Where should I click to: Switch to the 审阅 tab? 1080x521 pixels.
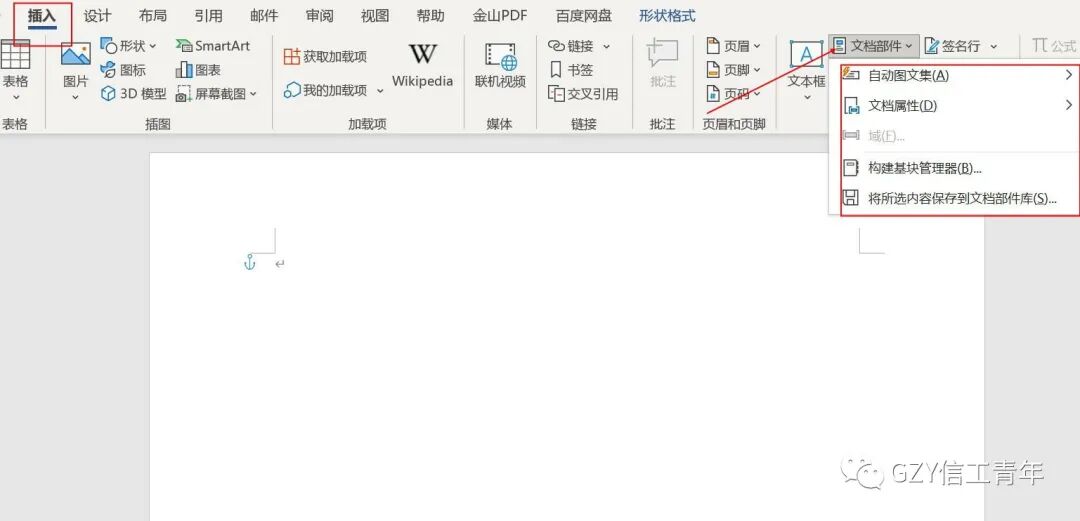(x=320, y=16)
